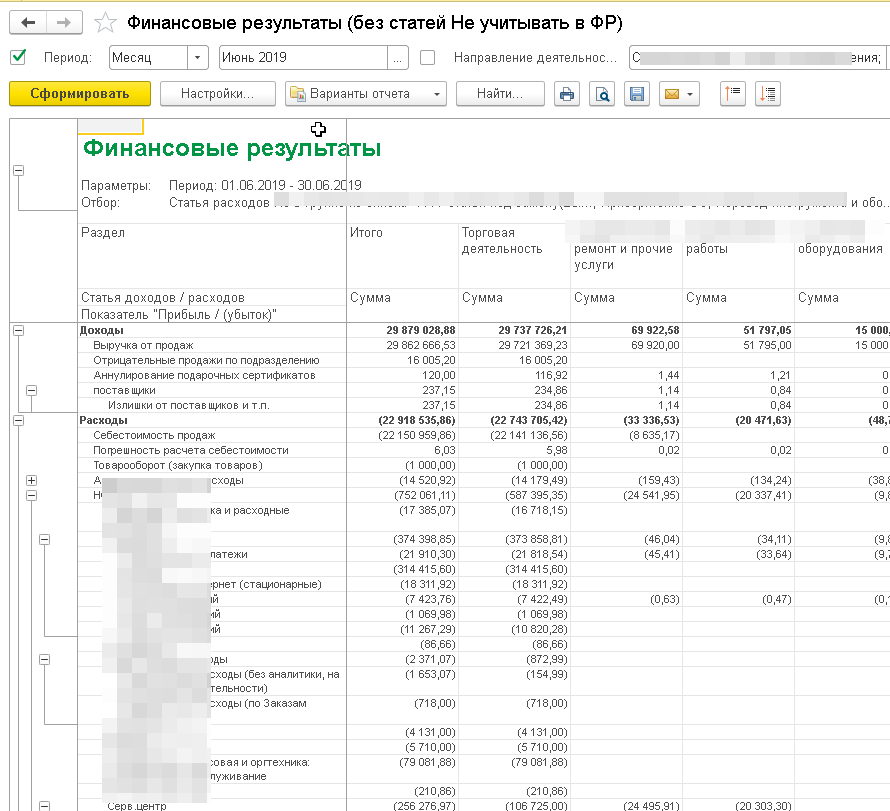Open dropdown arrow next to email icon
890x811 pixels.
(x=690, y=94)
